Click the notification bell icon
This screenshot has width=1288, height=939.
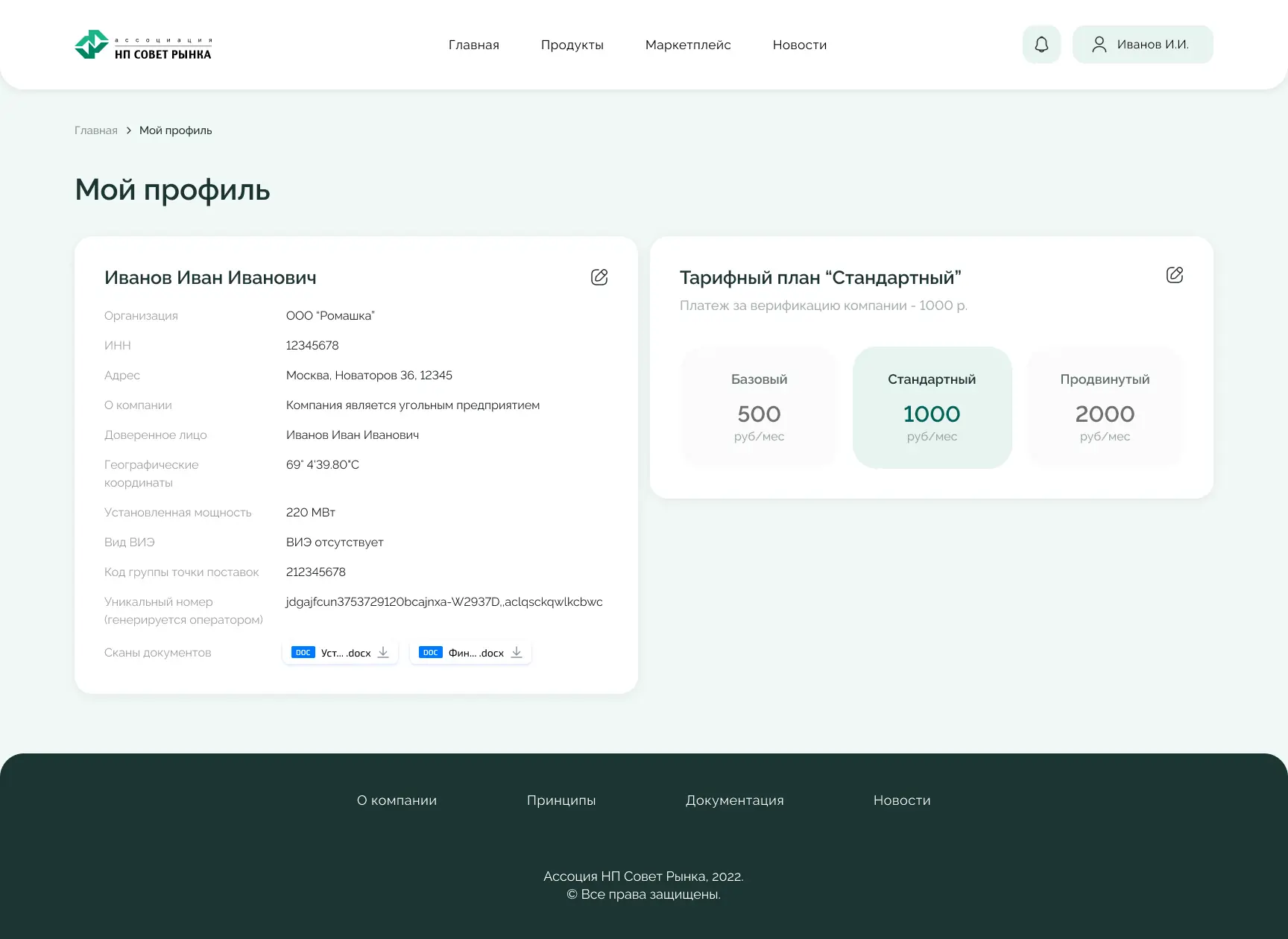pos(1041,45)
